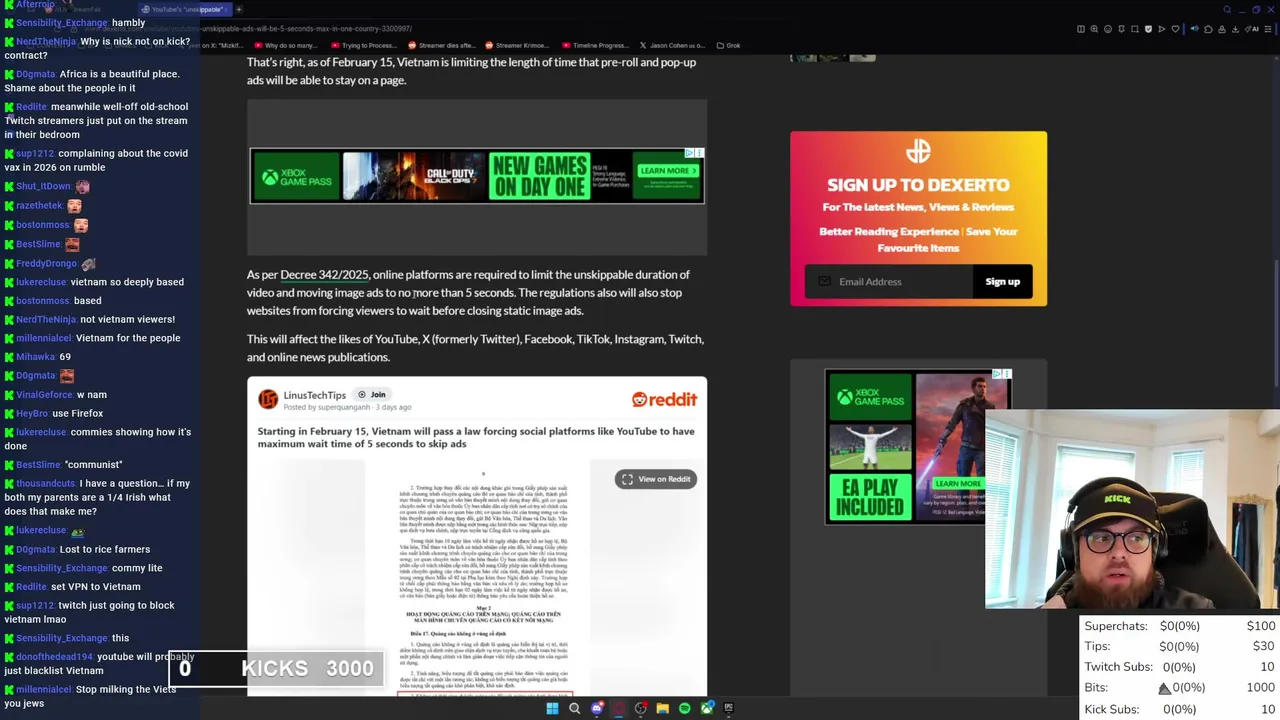Open the Windows Start button
1280x720 pixels.
pyautogui.click(x=552, y=708)
